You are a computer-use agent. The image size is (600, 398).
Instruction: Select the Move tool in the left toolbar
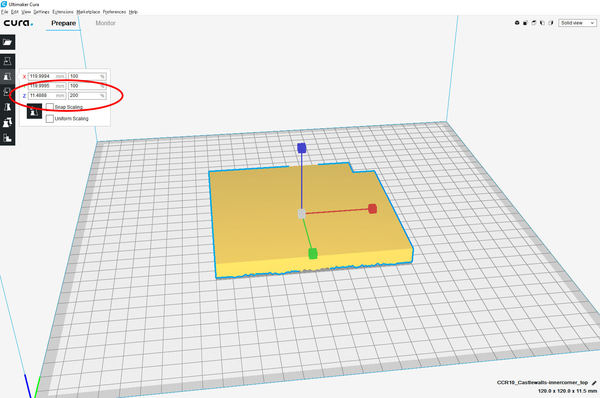pos(7,61)
